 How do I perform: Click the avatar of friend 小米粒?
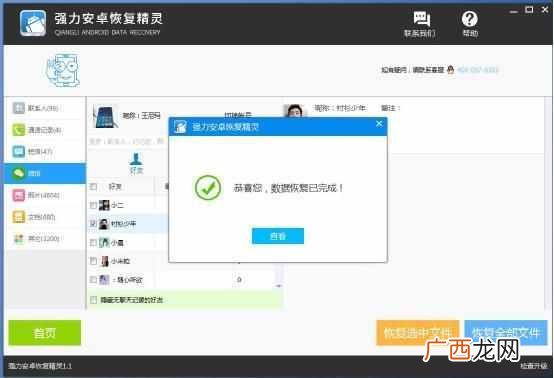pos(105,261)
